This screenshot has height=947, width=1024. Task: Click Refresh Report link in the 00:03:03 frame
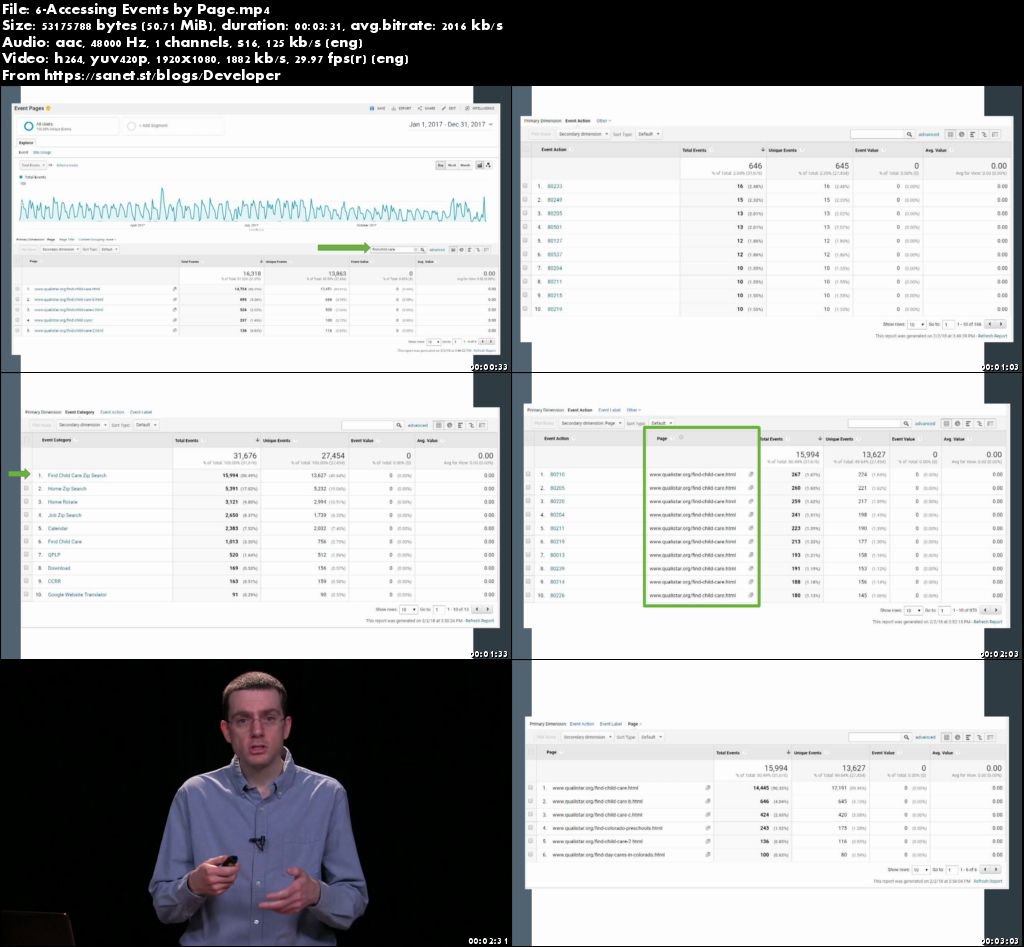(987, 882)
